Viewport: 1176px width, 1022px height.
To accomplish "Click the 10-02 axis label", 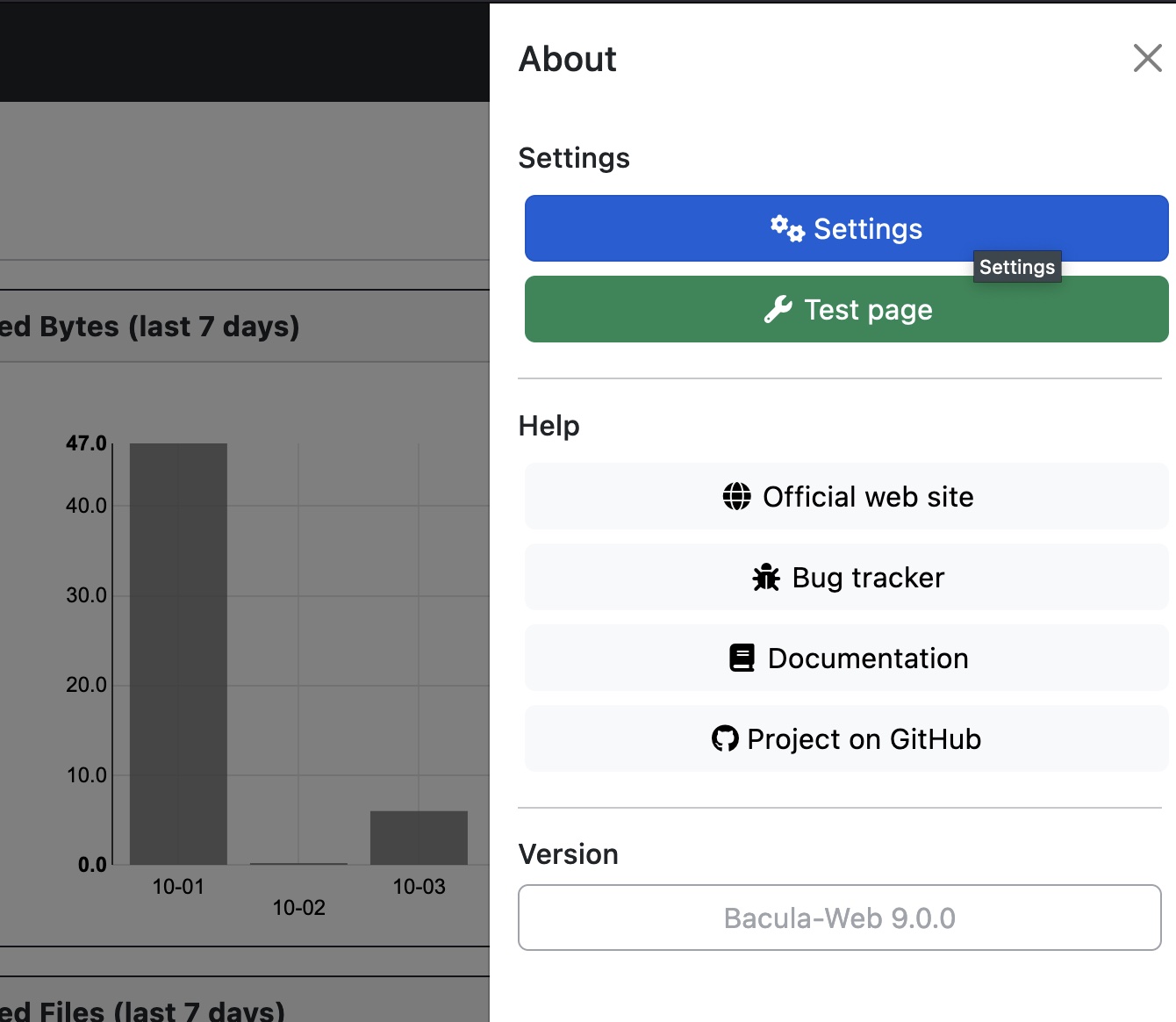I will (298, 908).
